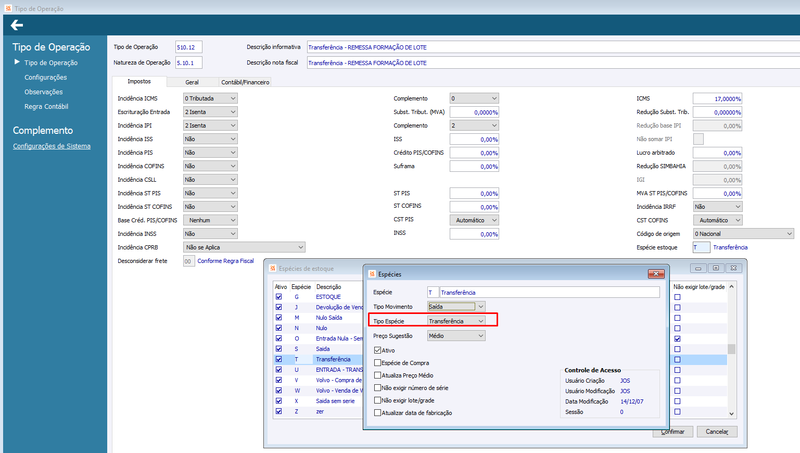Maximize the Espécies de estoque window

point(716,269)
